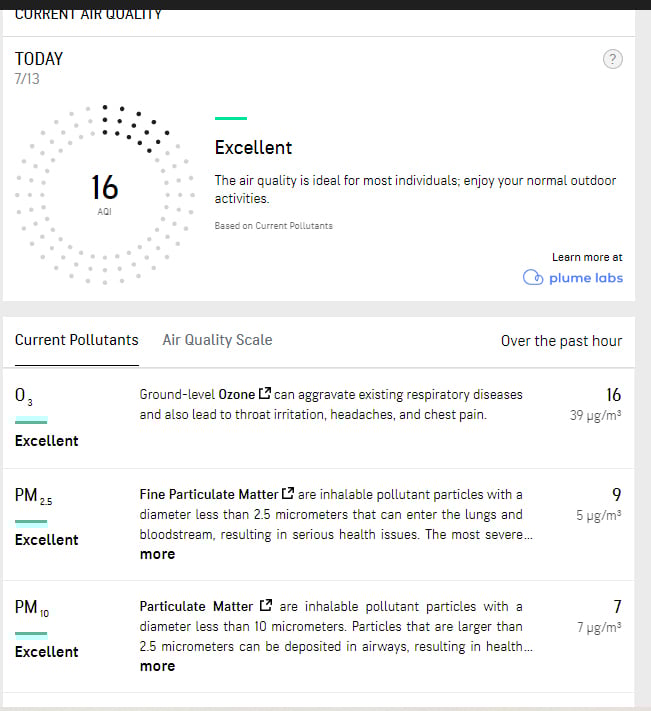The height and width of the screenshot is (711, 651).
Task: Open external link icon beside Fine Particulate Matter
Action: pos(288,492)
